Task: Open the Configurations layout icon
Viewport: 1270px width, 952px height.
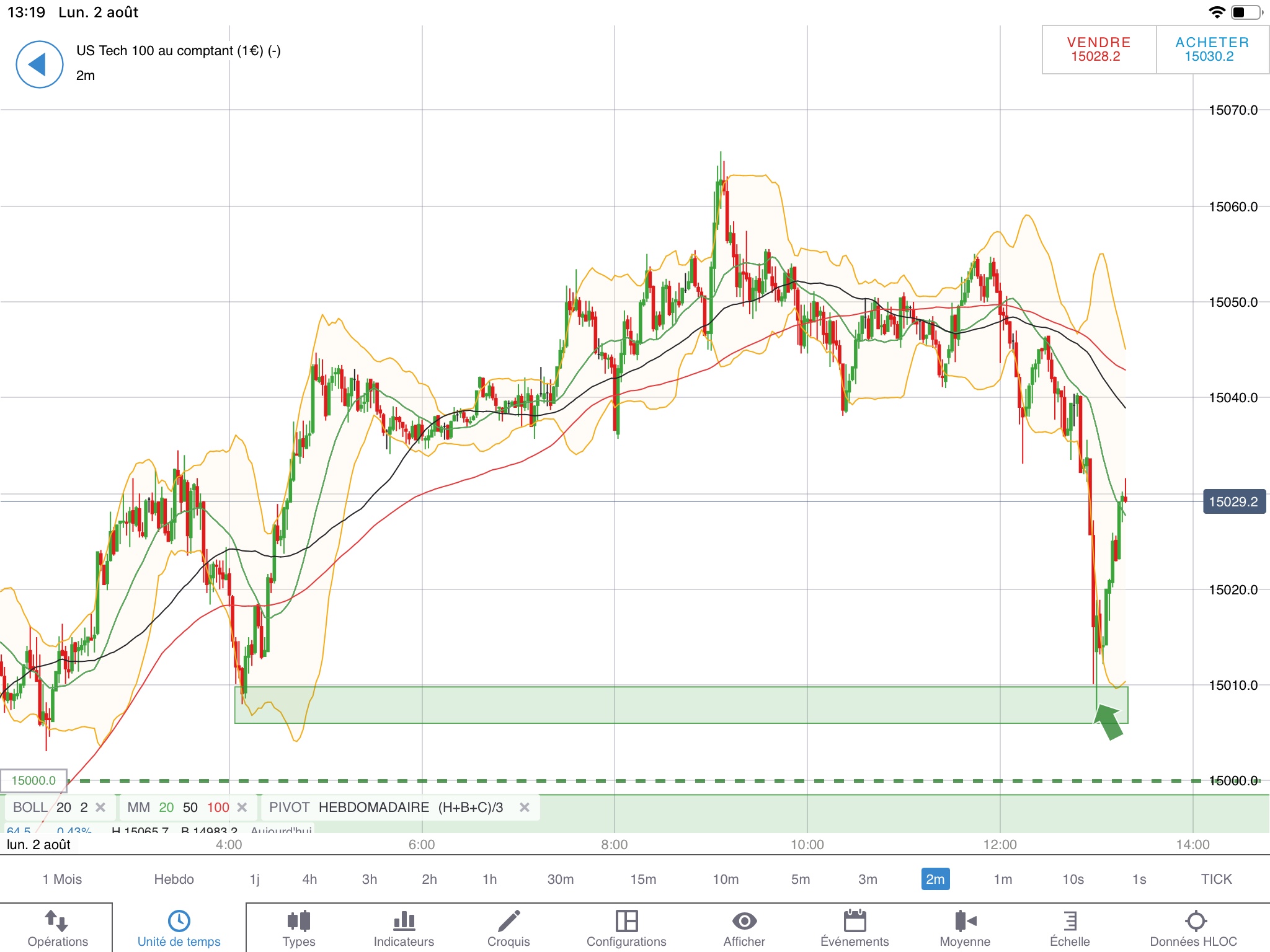Action: 626,928
